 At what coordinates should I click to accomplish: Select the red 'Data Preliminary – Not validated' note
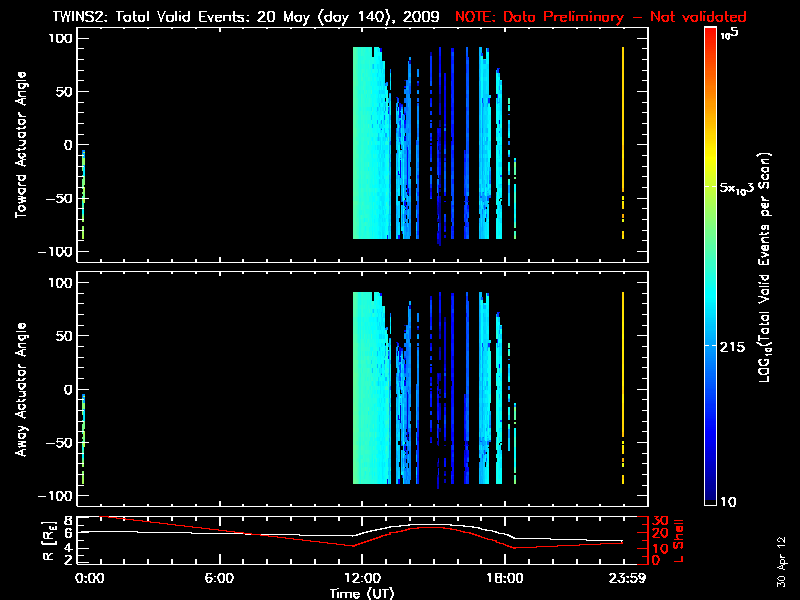pos(600,16)
